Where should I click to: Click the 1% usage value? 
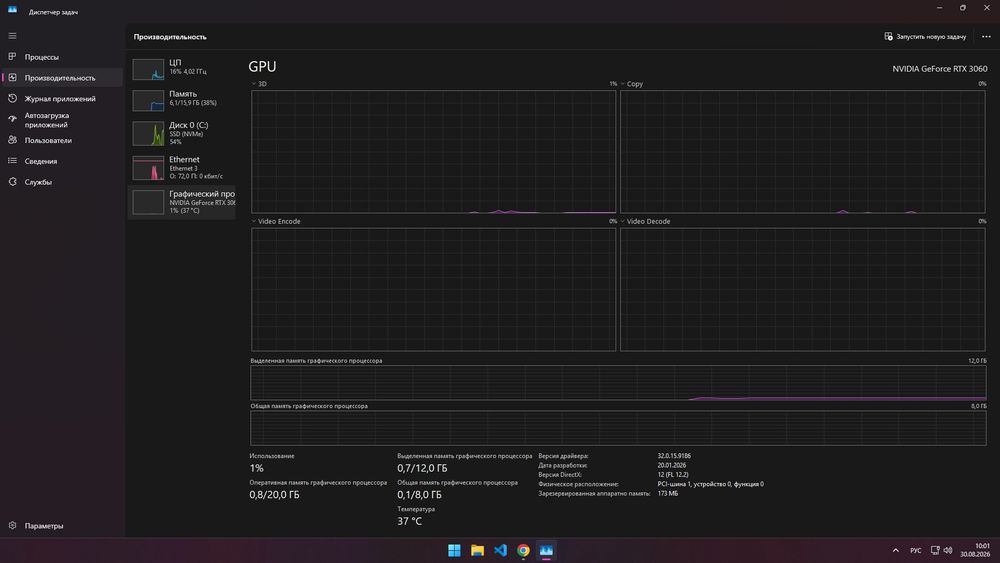(x=256, y=468)
